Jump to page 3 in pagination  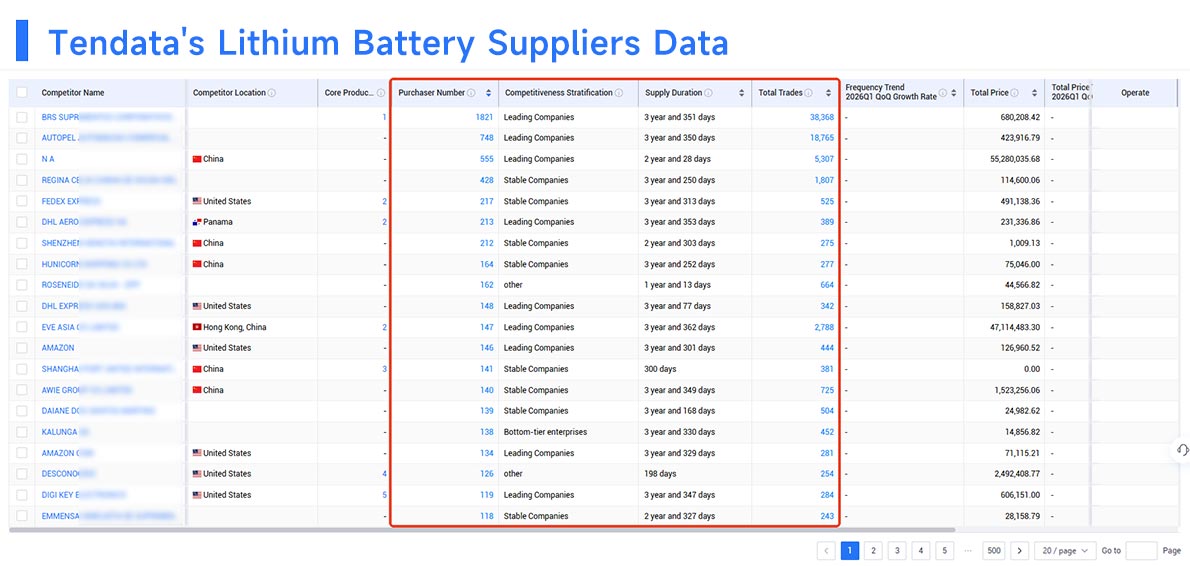(x=897, y=551)
